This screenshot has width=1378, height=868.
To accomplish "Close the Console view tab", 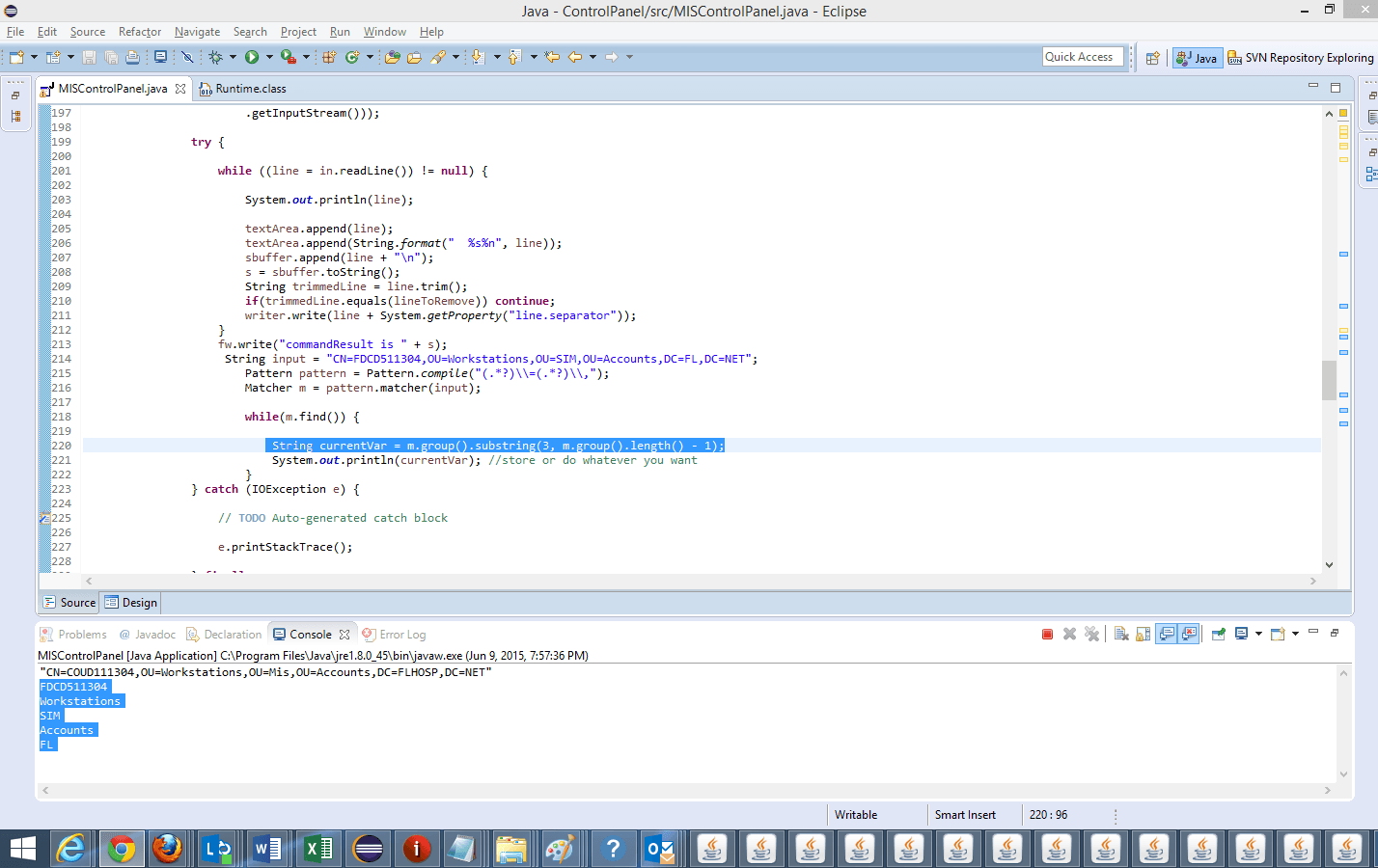I will pyautogui.click(x=344, y=635).
